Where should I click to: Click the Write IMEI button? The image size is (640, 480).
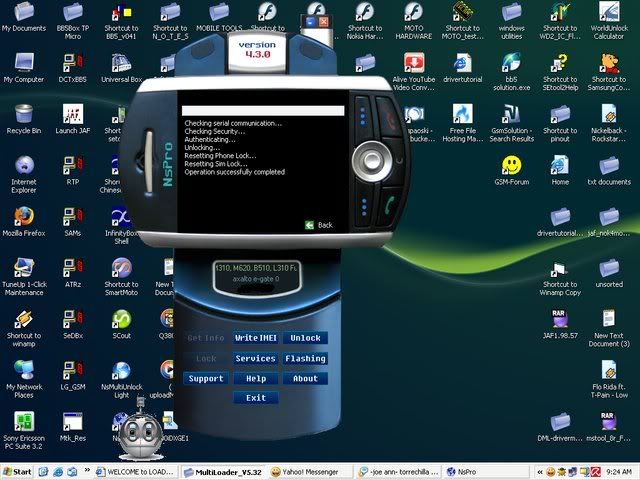coord(256,338)
